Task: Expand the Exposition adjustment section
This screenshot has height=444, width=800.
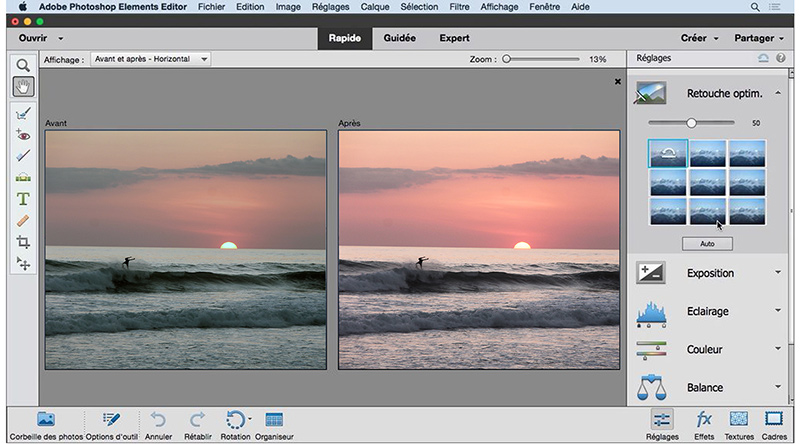Action: pyautogui.click(x=710, y=273)
